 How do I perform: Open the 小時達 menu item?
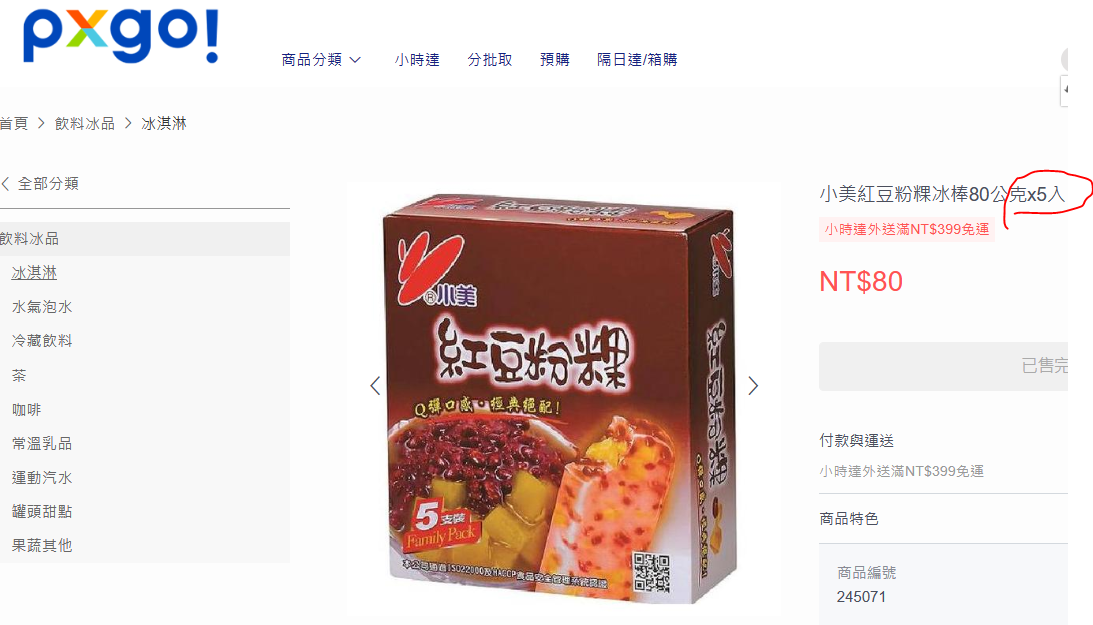click(417, 60)
